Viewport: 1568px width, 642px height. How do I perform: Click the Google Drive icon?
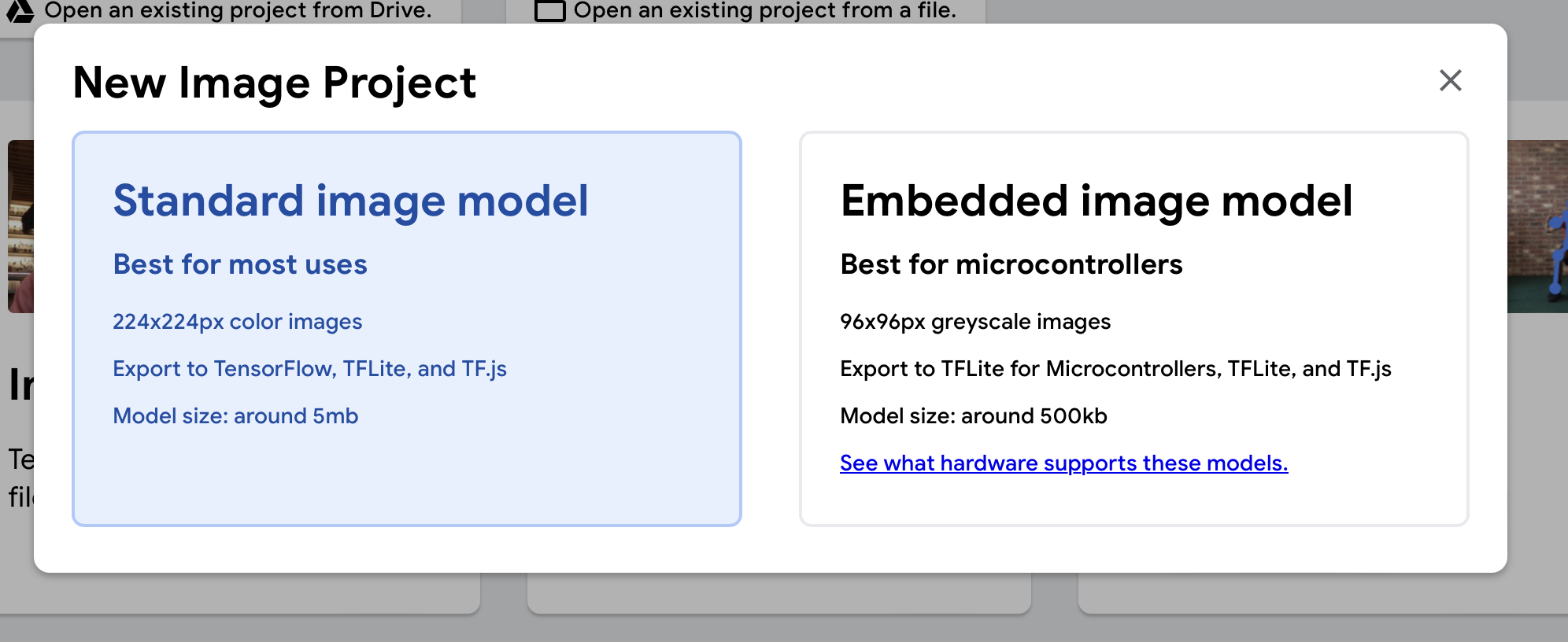(19, 10)
